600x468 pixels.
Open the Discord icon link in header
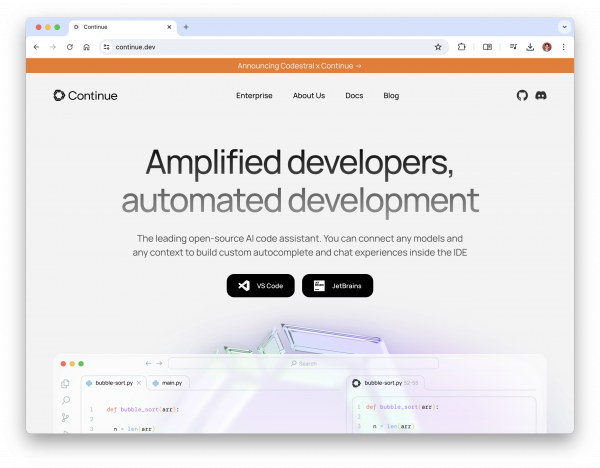click(x=541, y=95)
